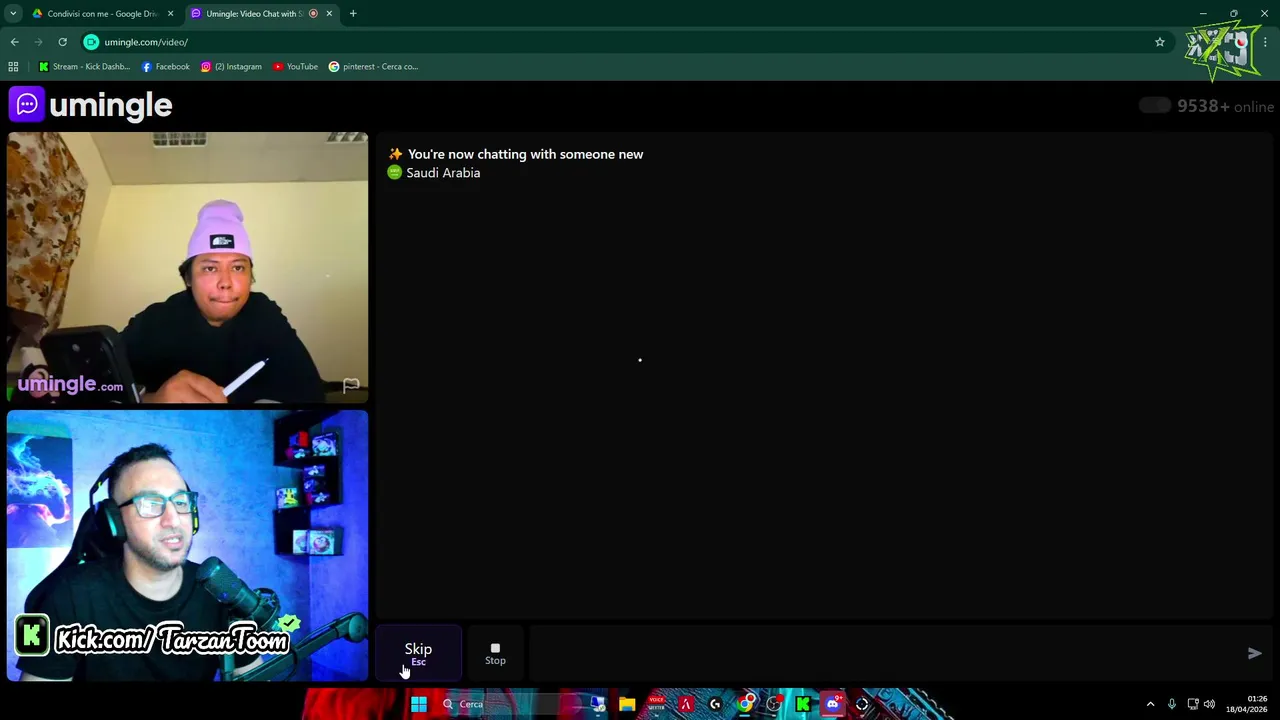
Task: Toggle the switch beside online count
Action: (x=1154, y=106)
